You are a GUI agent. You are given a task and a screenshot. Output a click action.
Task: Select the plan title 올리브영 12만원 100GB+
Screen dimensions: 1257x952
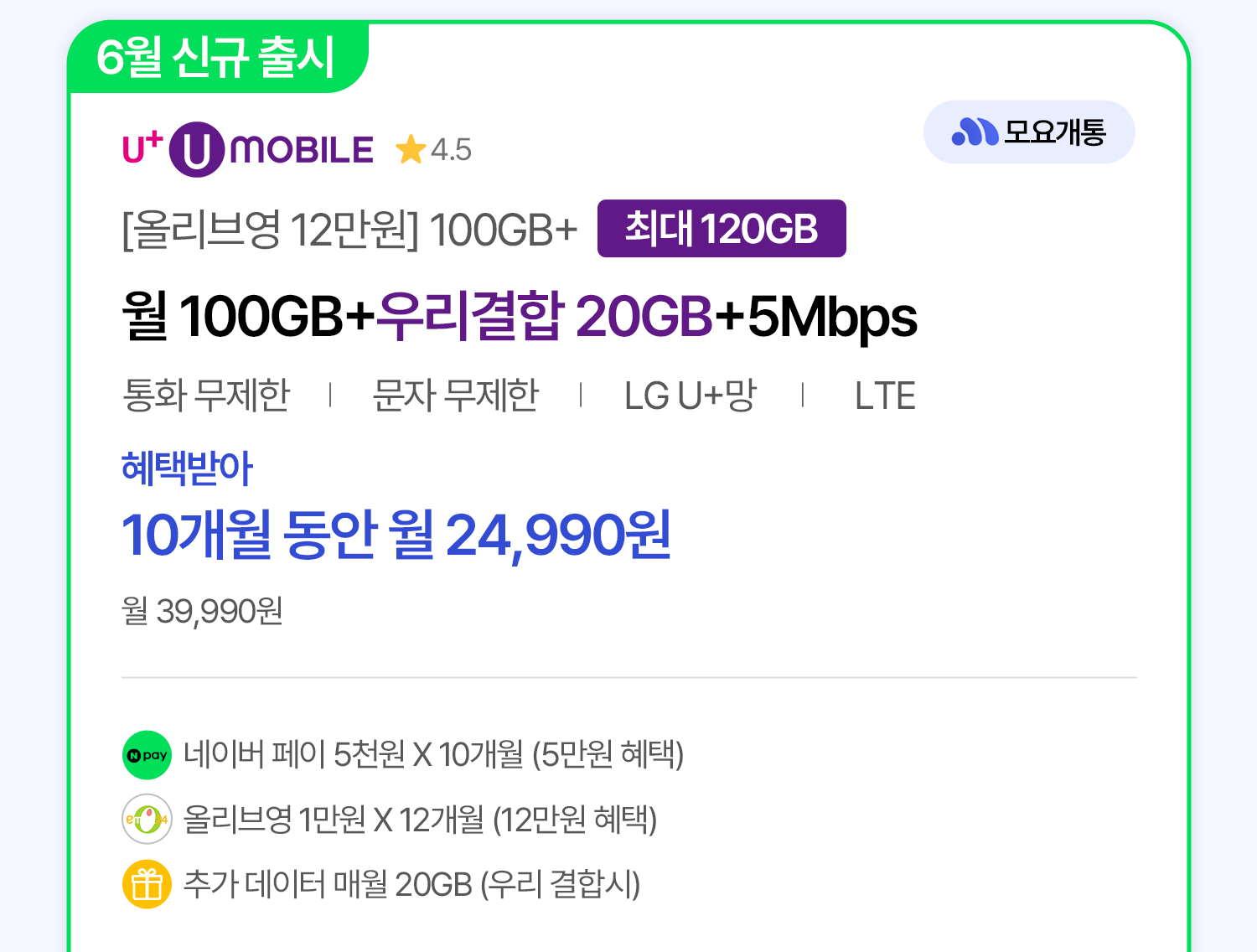click(349, 230)
